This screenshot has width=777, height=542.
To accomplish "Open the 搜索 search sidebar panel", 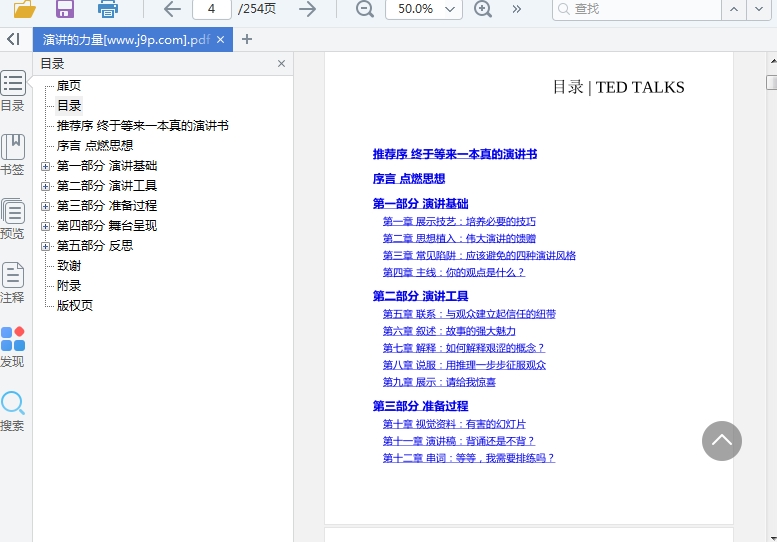I will pos(12,411).
